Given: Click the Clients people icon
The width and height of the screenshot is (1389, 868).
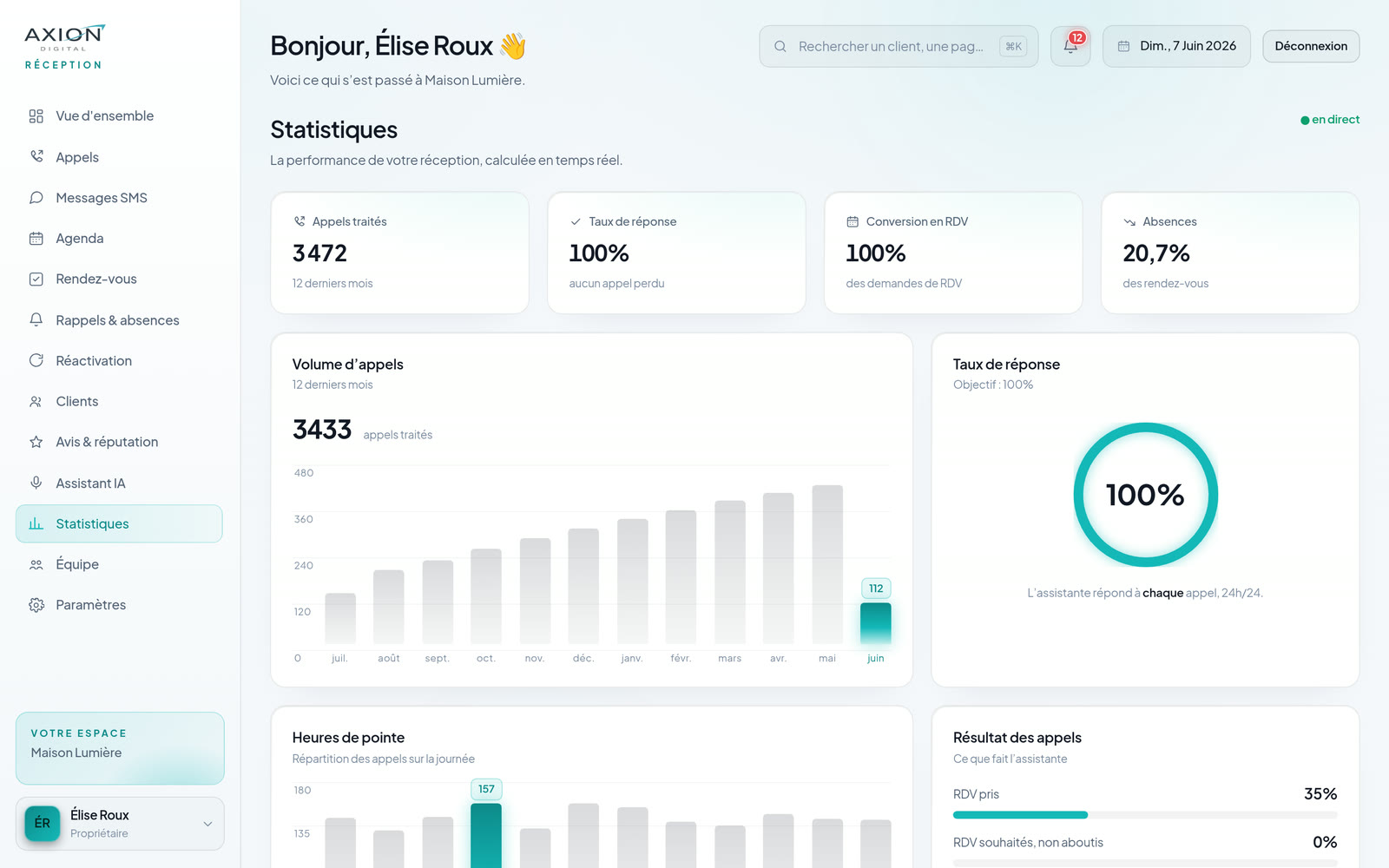Looking at the screenshot, I should (x=36, y=401).
